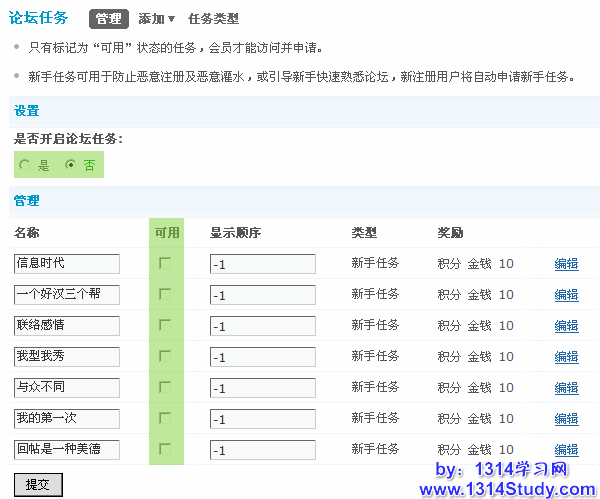Edit the 信息时代 task
This screenshot has height=499, width=600.
point(566,264)
